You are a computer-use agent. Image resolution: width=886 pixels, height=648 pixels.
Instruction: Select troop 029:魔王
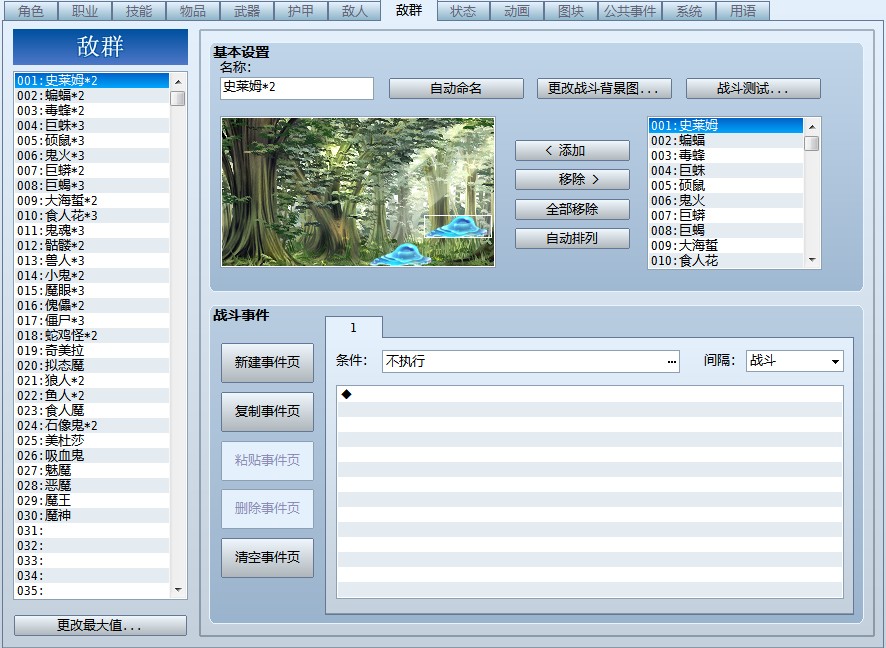coord(92,501)
